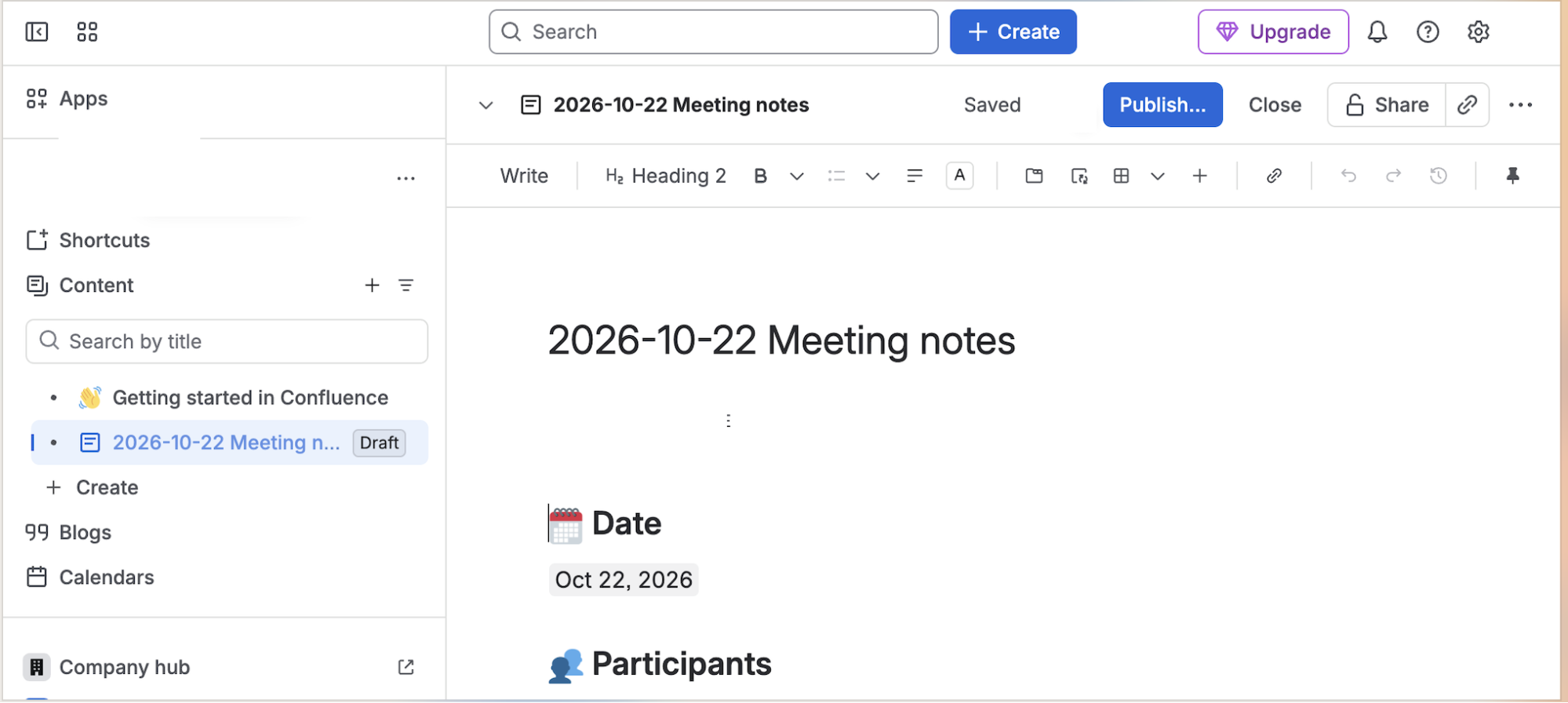
Task: Expand the chevron beside the page title header
Action: coord(486,105)
